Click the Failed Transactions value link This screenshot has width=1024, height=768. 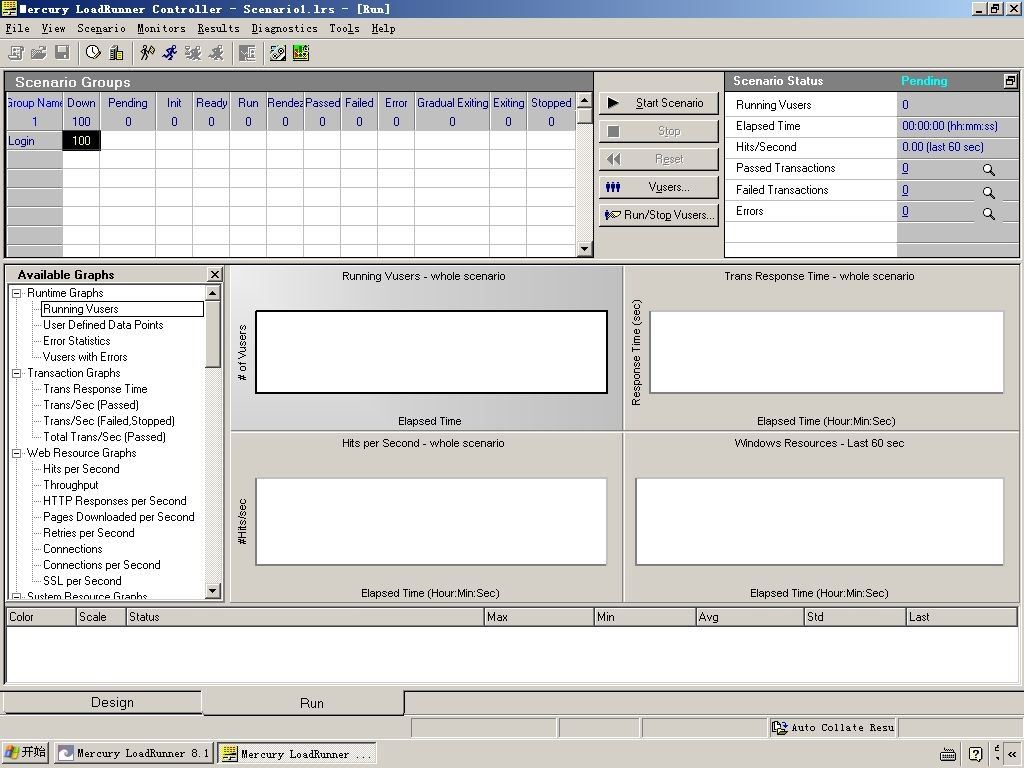pyautogui.click(x=905, y=190)
